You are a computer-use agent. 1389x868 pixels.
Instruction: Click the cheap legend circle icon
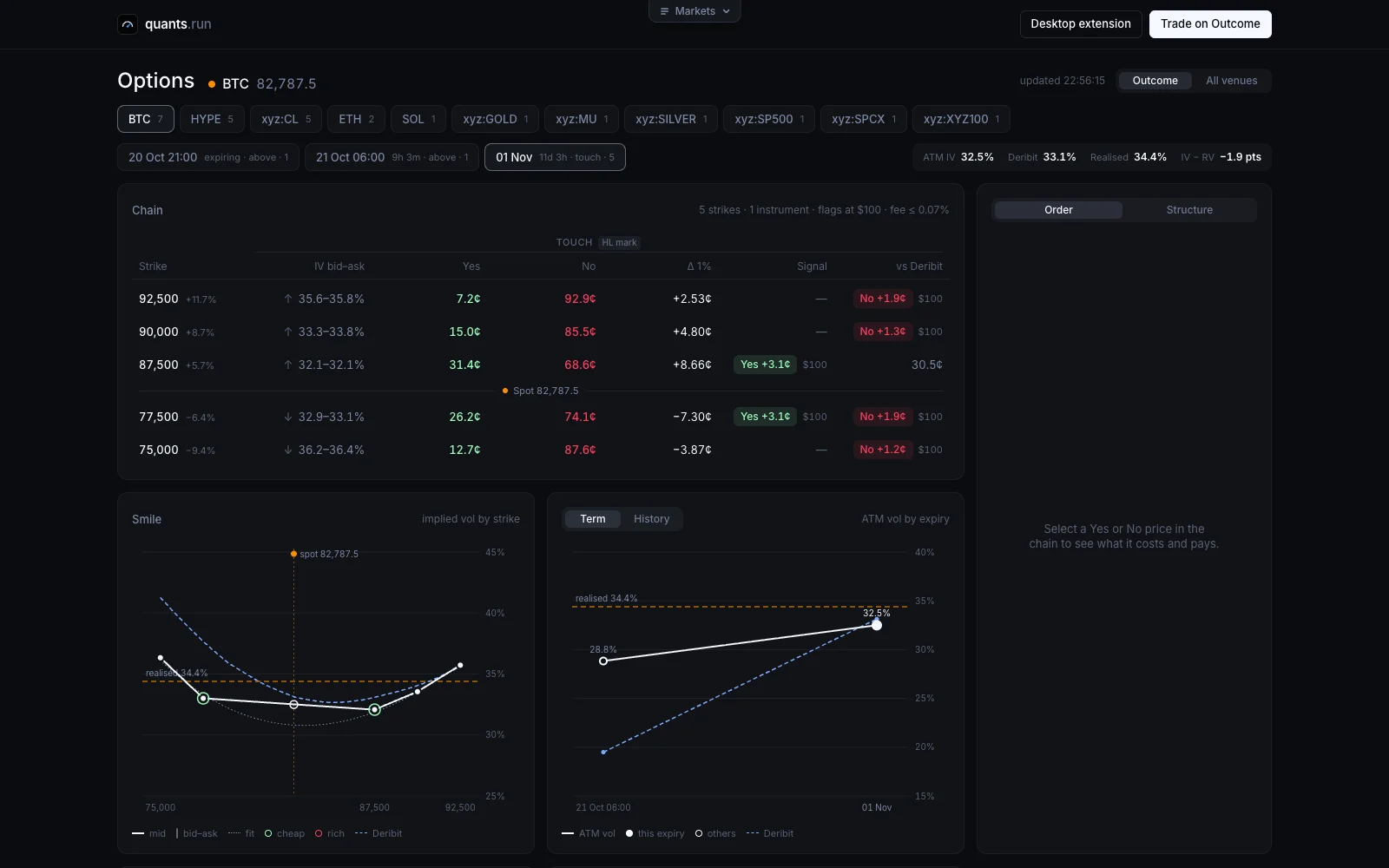(268, 833)
